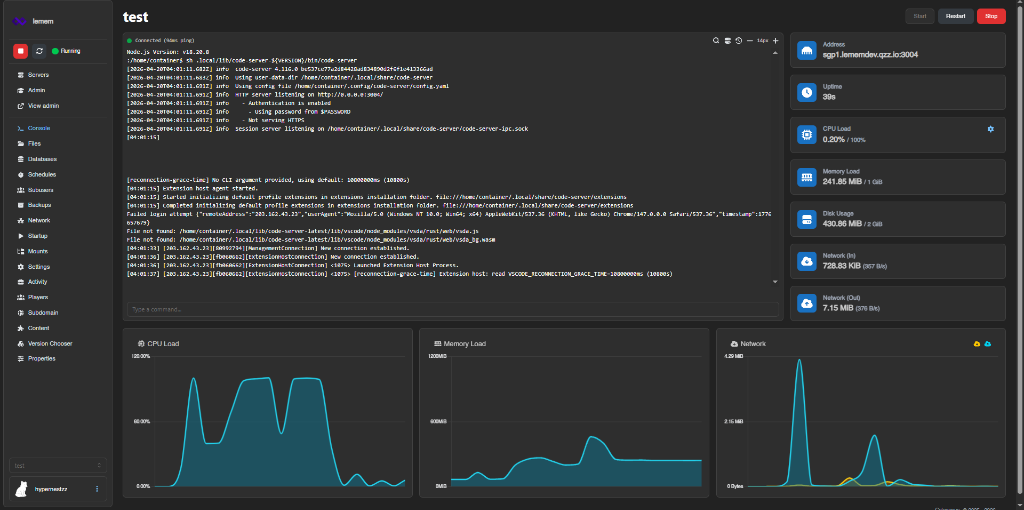This screenshot has height=510, width=1024.
Task: Click the Uptime value 39s
Action: [x=829, y=97]
